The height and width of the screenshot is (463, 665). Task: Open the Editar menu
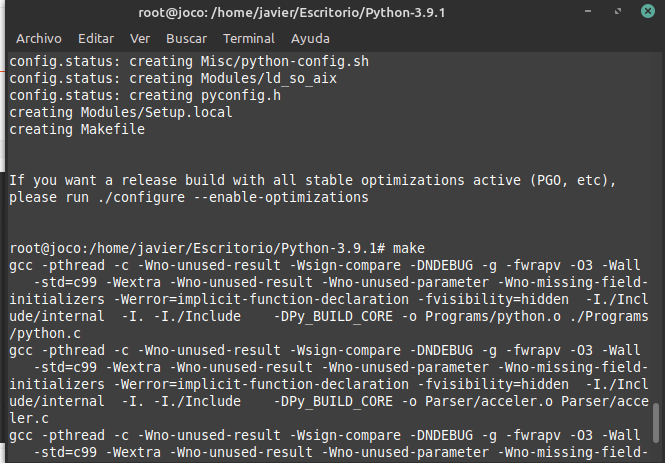(96, 39)
